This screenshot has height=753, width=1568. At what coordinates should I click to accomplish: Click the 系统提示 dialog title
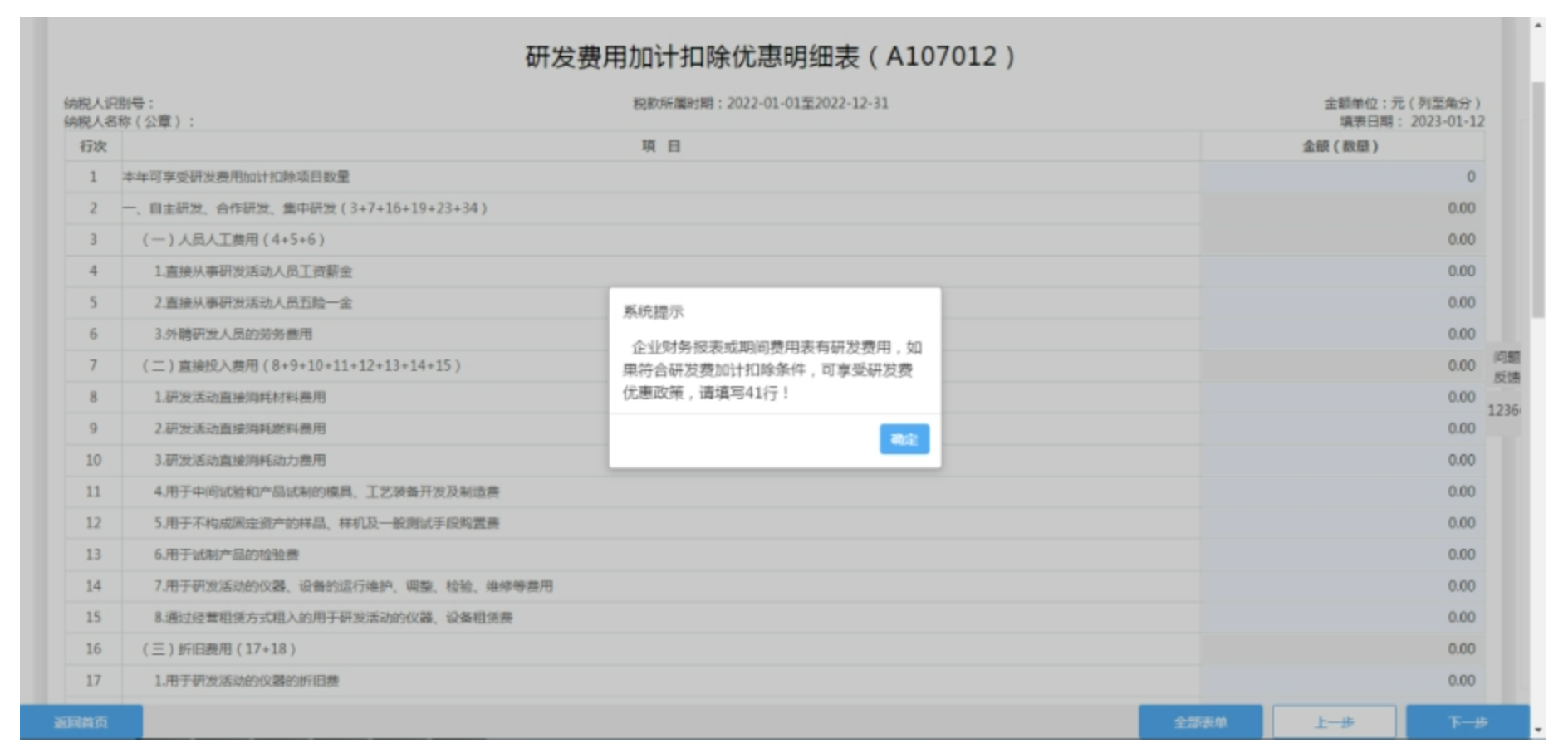click(654, 312)
